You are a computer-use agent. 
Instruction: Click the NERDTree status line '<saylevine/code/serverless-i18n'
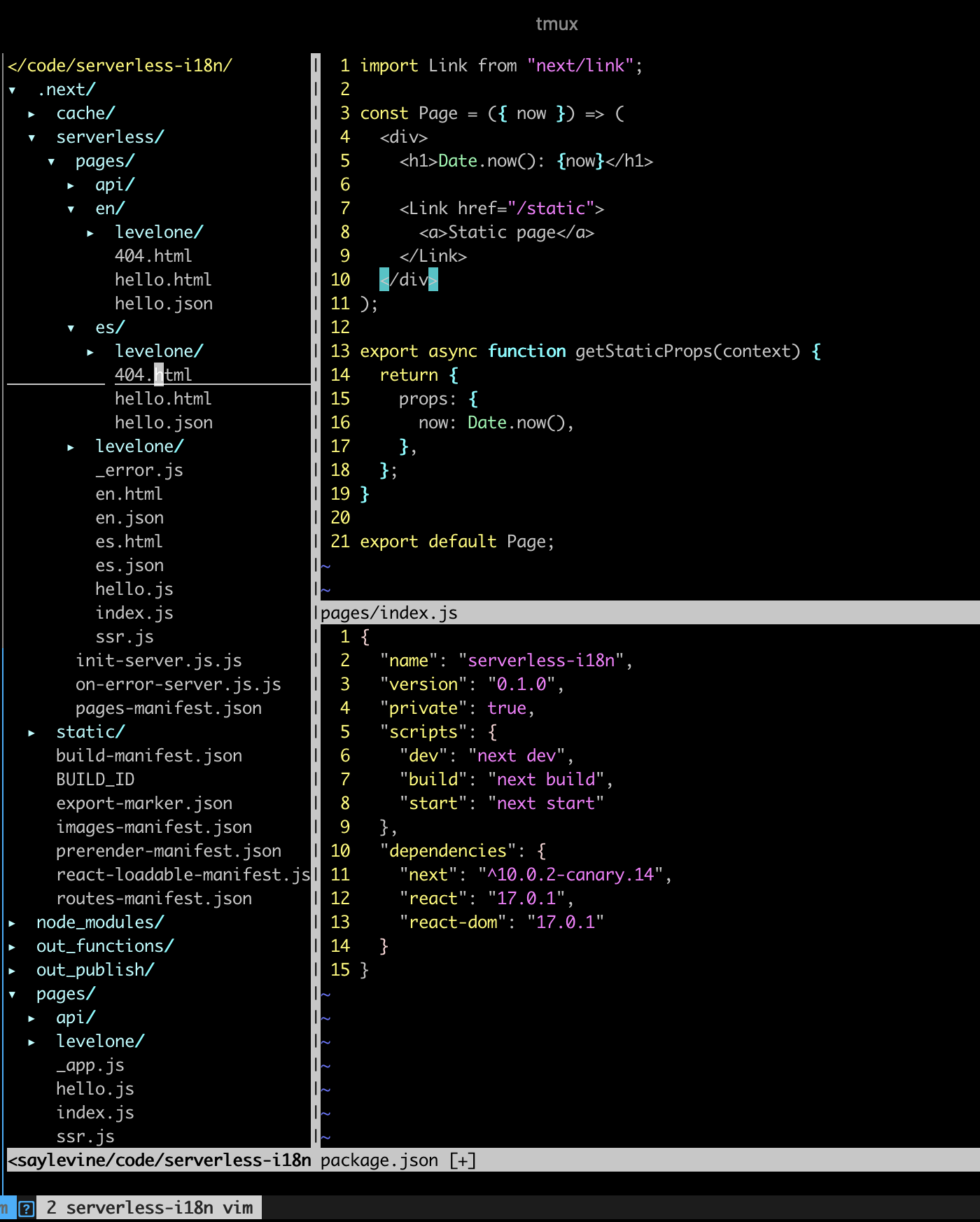point(160,1160)
